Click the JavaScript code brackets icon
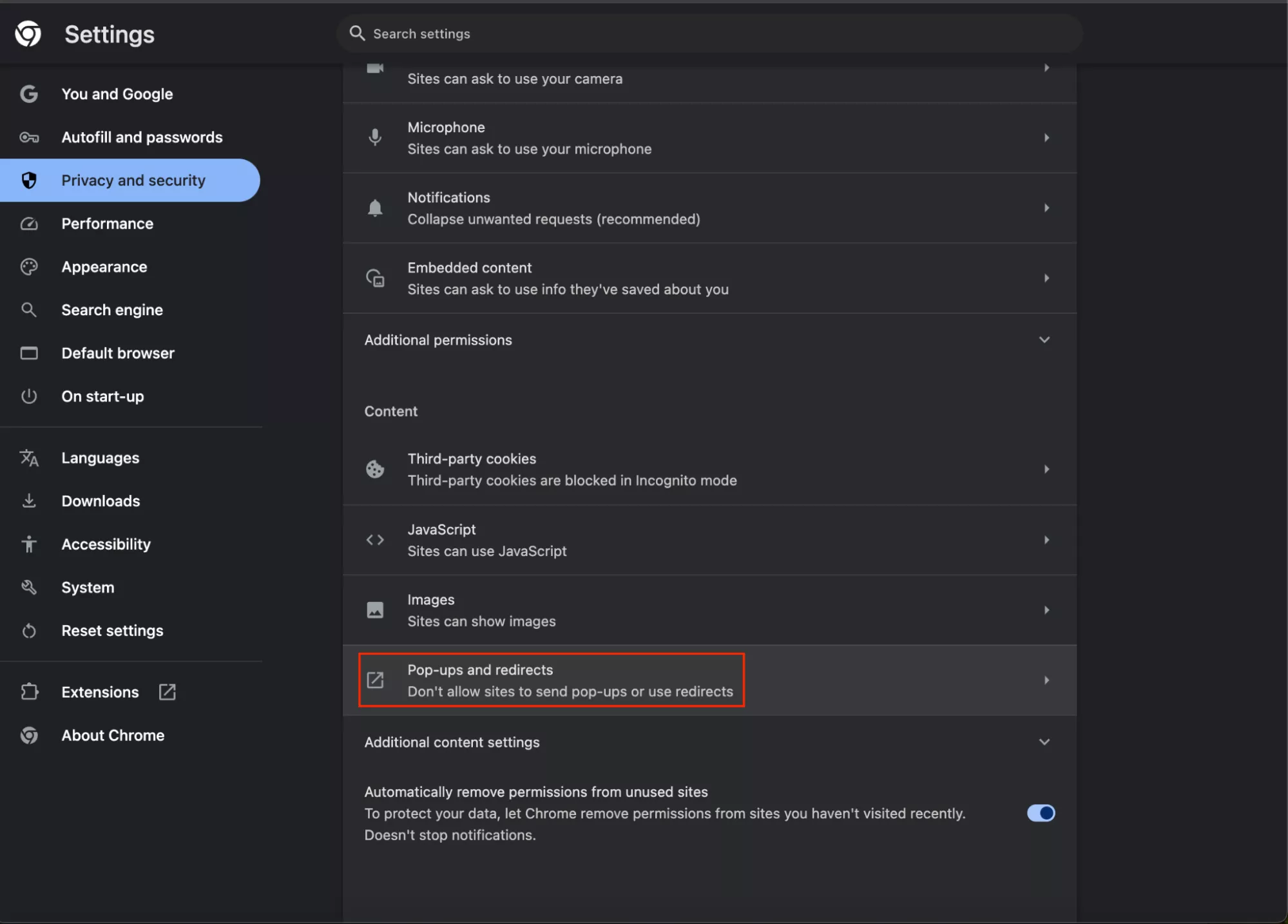 click(x=375, y=540)
